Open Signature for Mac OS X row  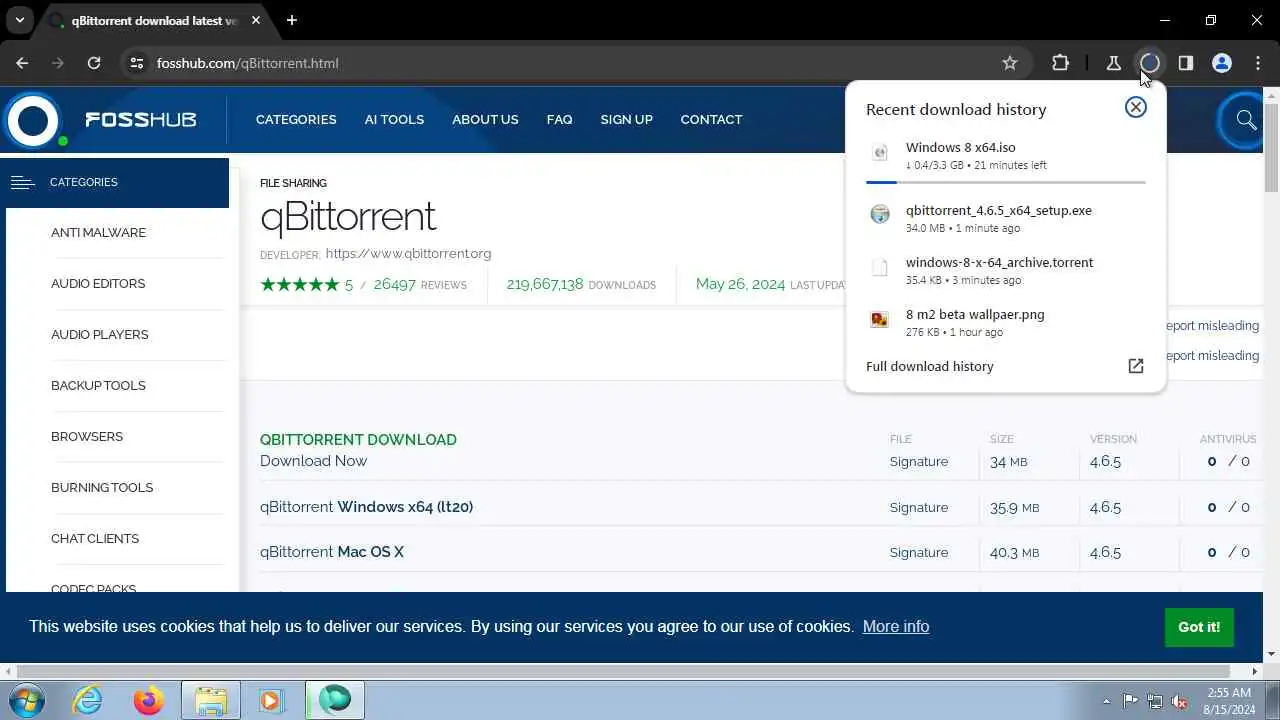[919, 552]
